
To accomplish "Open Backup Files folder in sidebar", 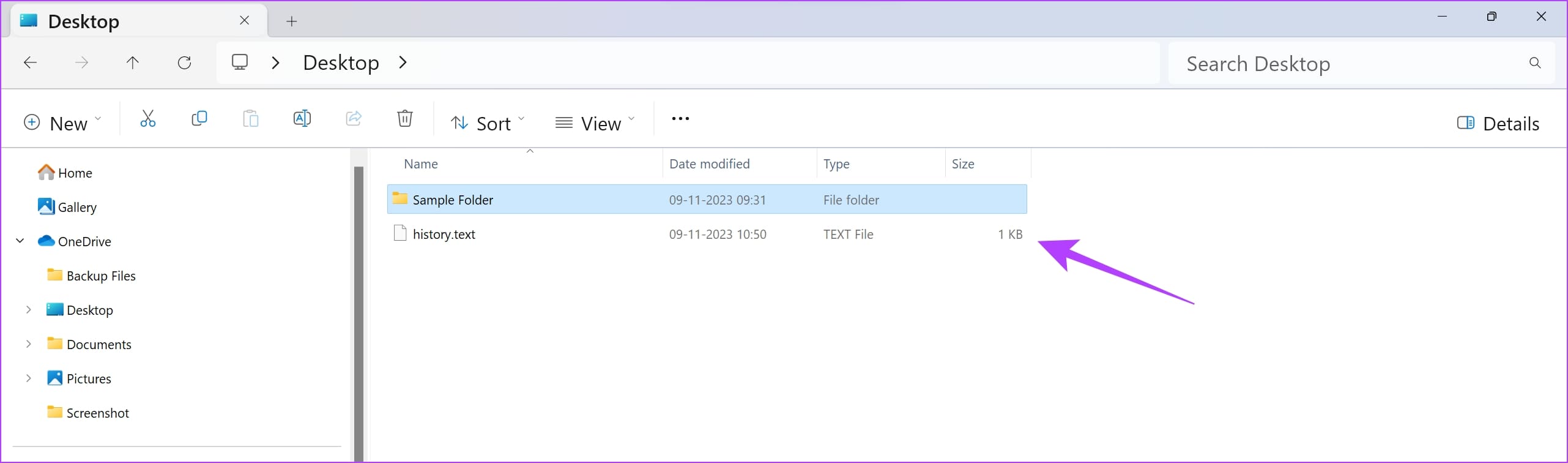I will point(92,276).
